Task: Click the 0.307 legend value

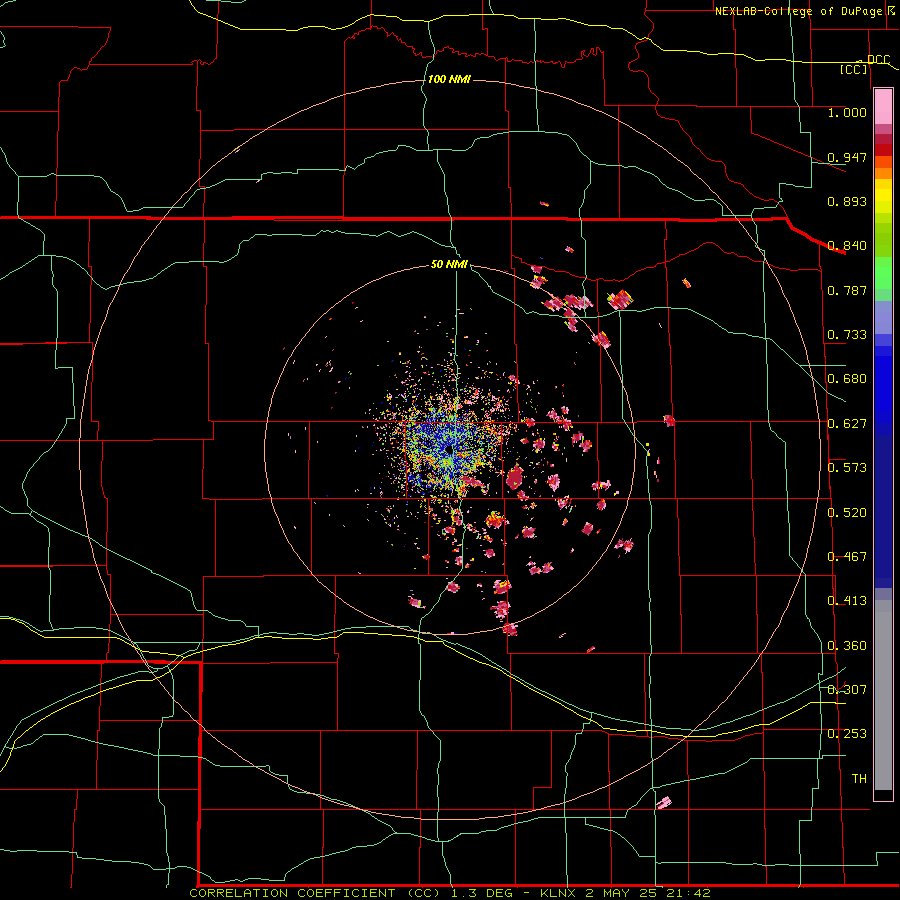Action: click(x=847, y=690)
